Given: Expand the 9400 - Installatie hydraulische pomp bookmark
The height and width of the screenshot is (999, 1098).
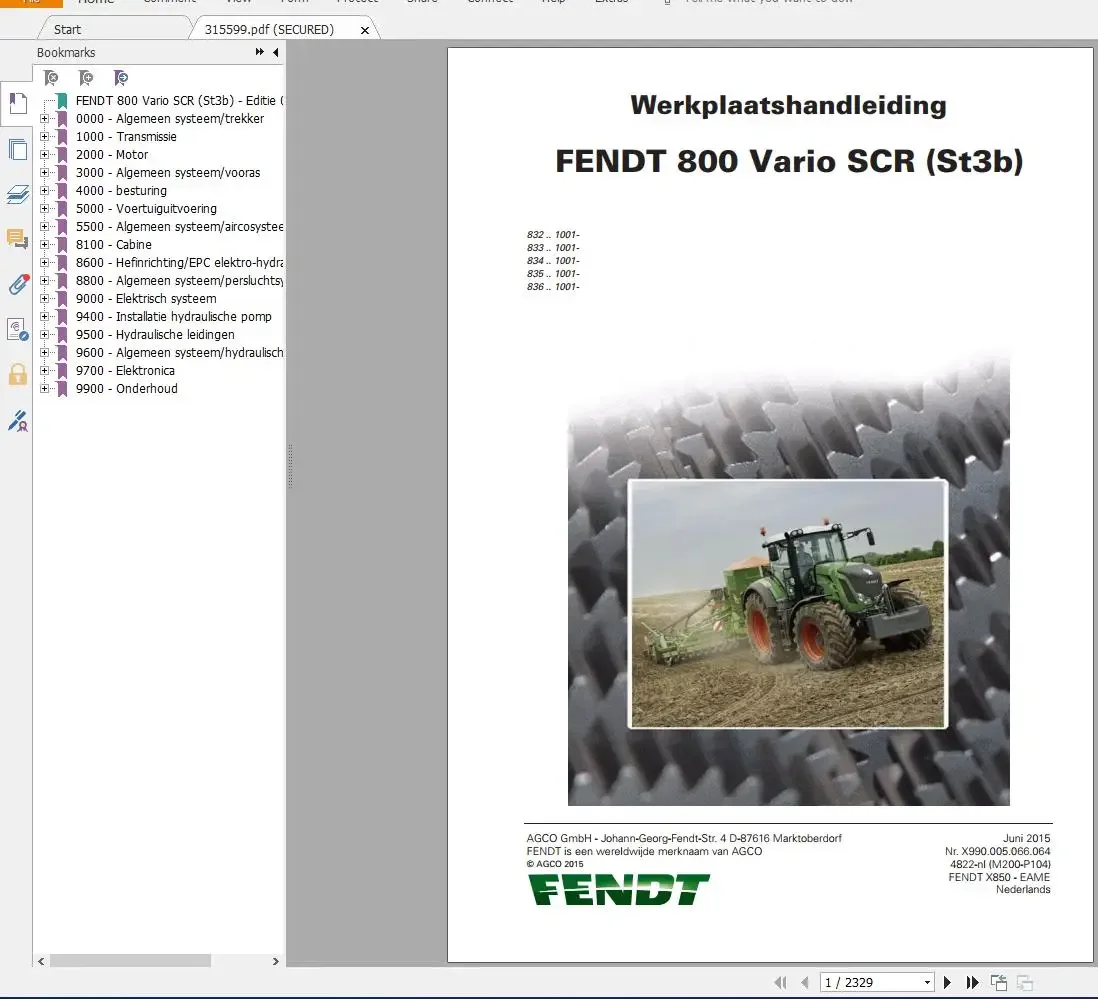Looking at the screenshot, I should 45,316.
